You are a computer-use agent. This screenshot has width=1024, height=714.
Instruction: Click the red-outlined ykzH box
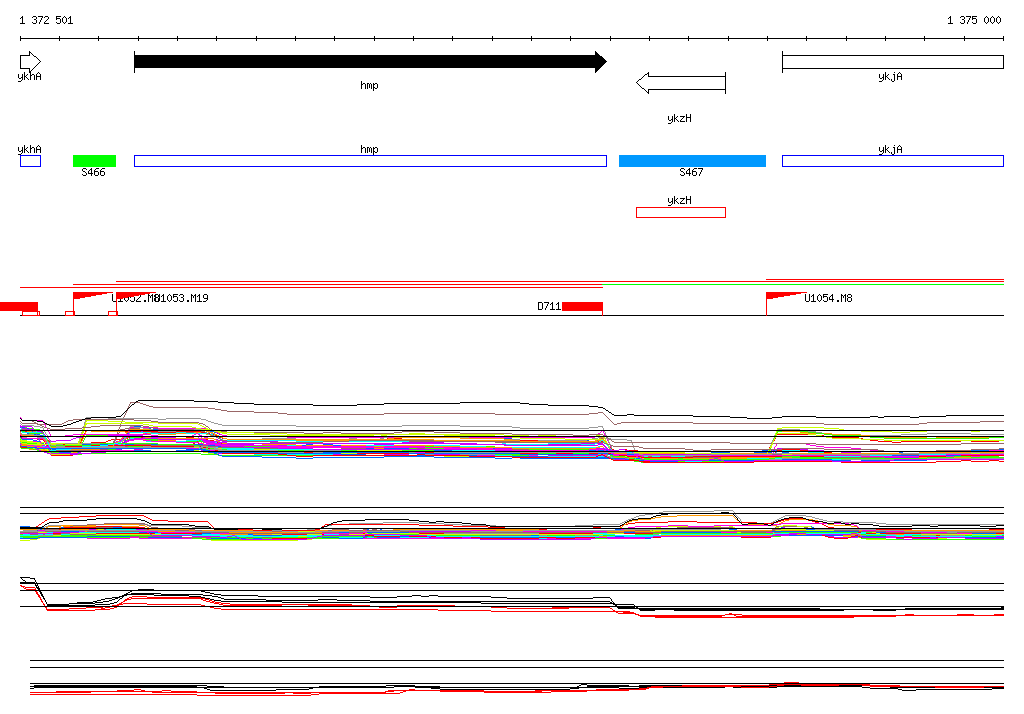[680, 212]
